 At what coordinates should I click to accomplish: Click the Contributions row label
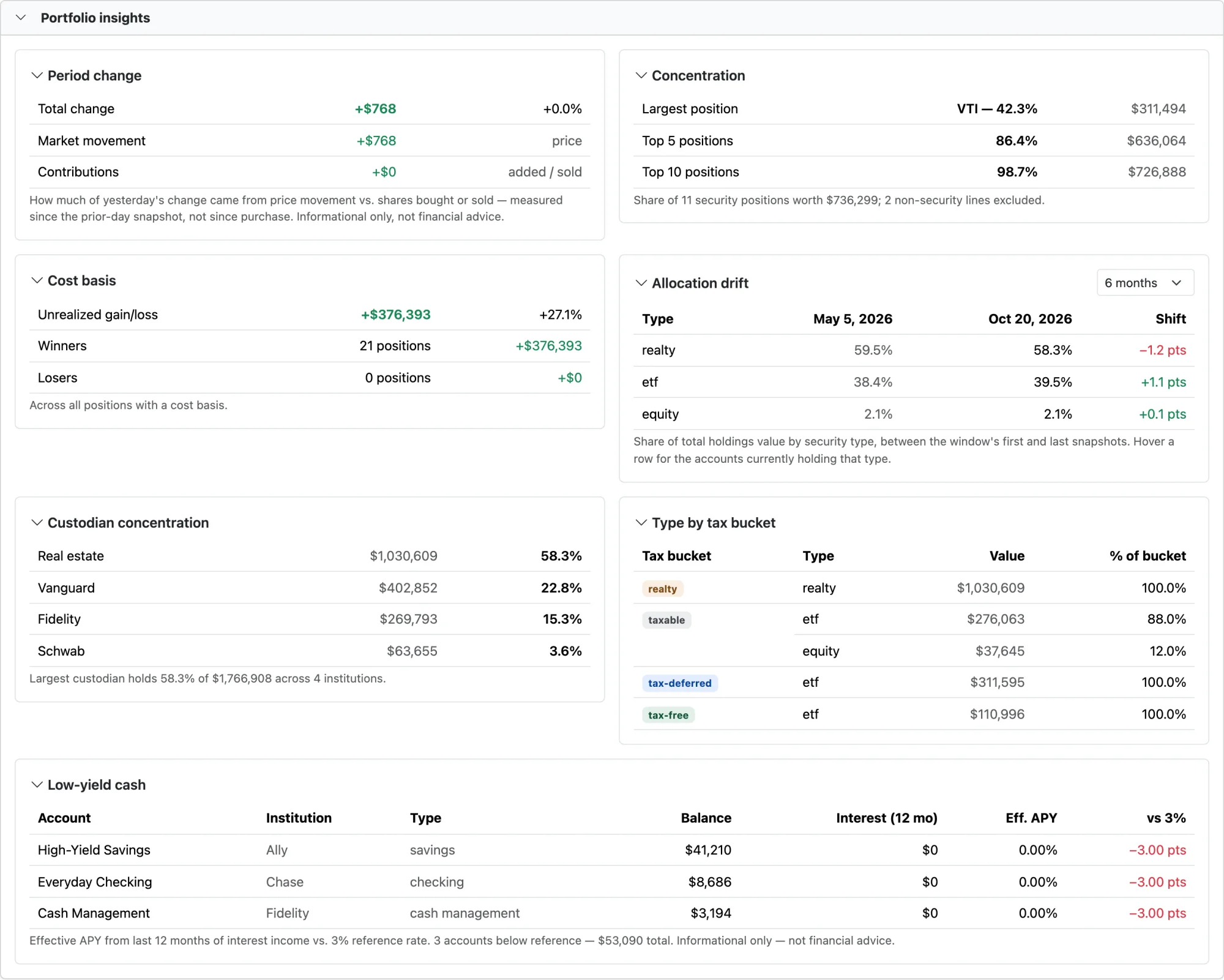click(x=78, y=172)
